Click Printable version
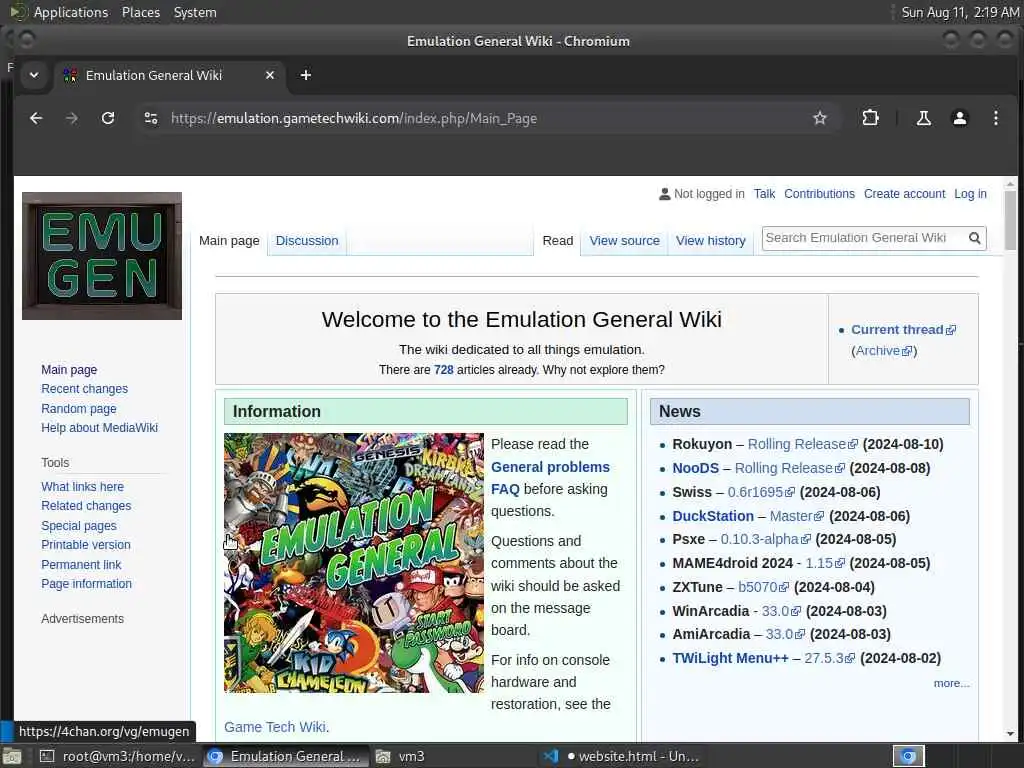 click(x=86, y=544)
